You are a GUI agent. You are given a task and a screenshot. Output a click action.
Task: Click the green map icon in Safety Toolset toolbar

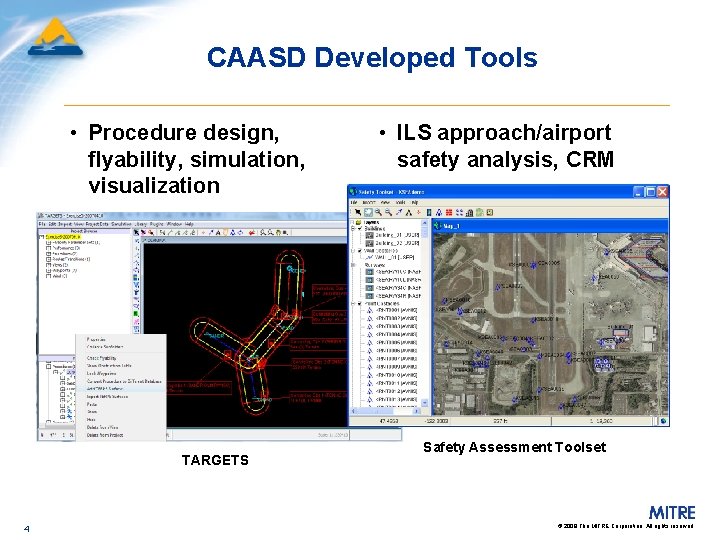pyautogui.click(x=479, y=212)
